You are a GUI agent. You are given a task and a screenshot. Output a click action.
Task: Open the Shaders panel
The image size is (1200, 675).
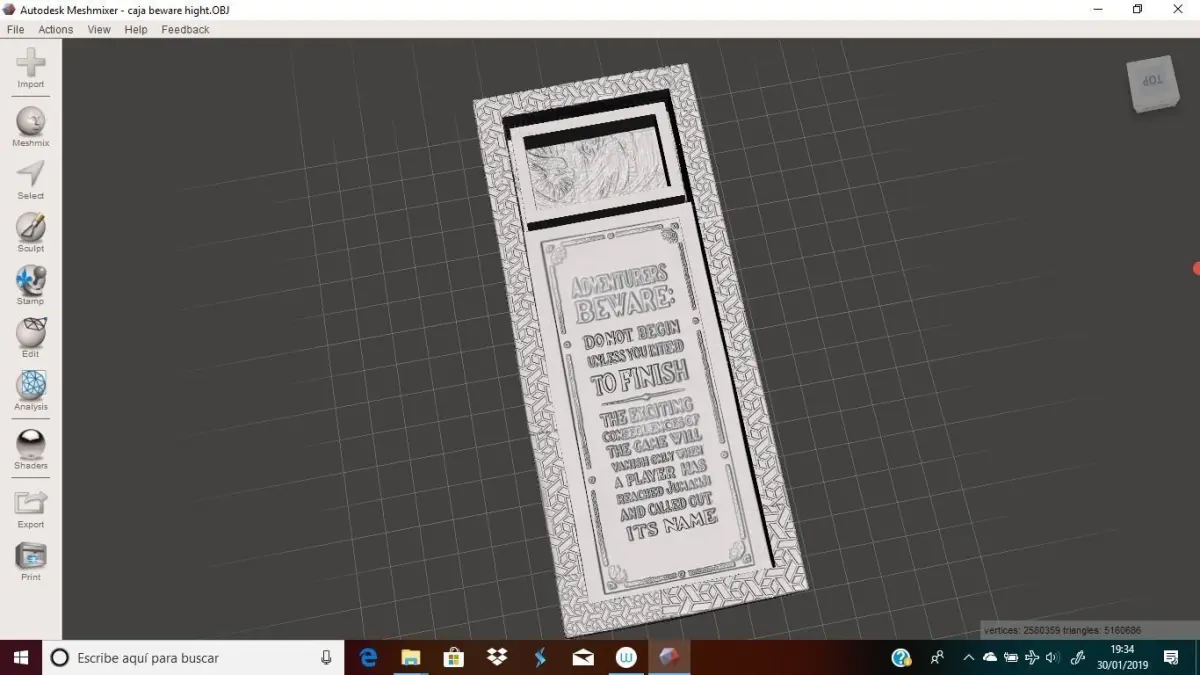click(31, 449)
